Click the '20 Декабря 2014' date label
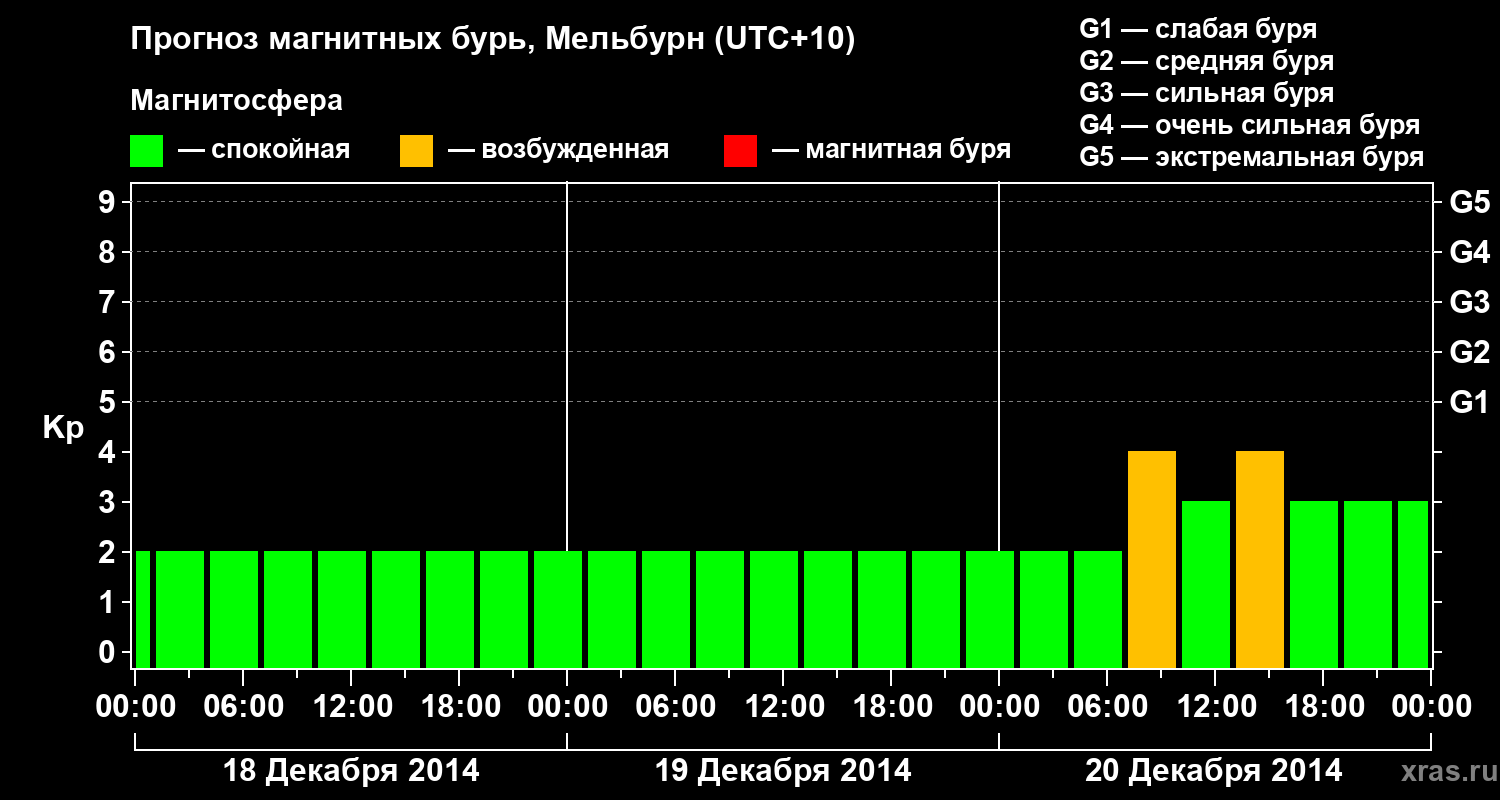The width and height of the screenshot is (1500, 800). [1214, 771]
